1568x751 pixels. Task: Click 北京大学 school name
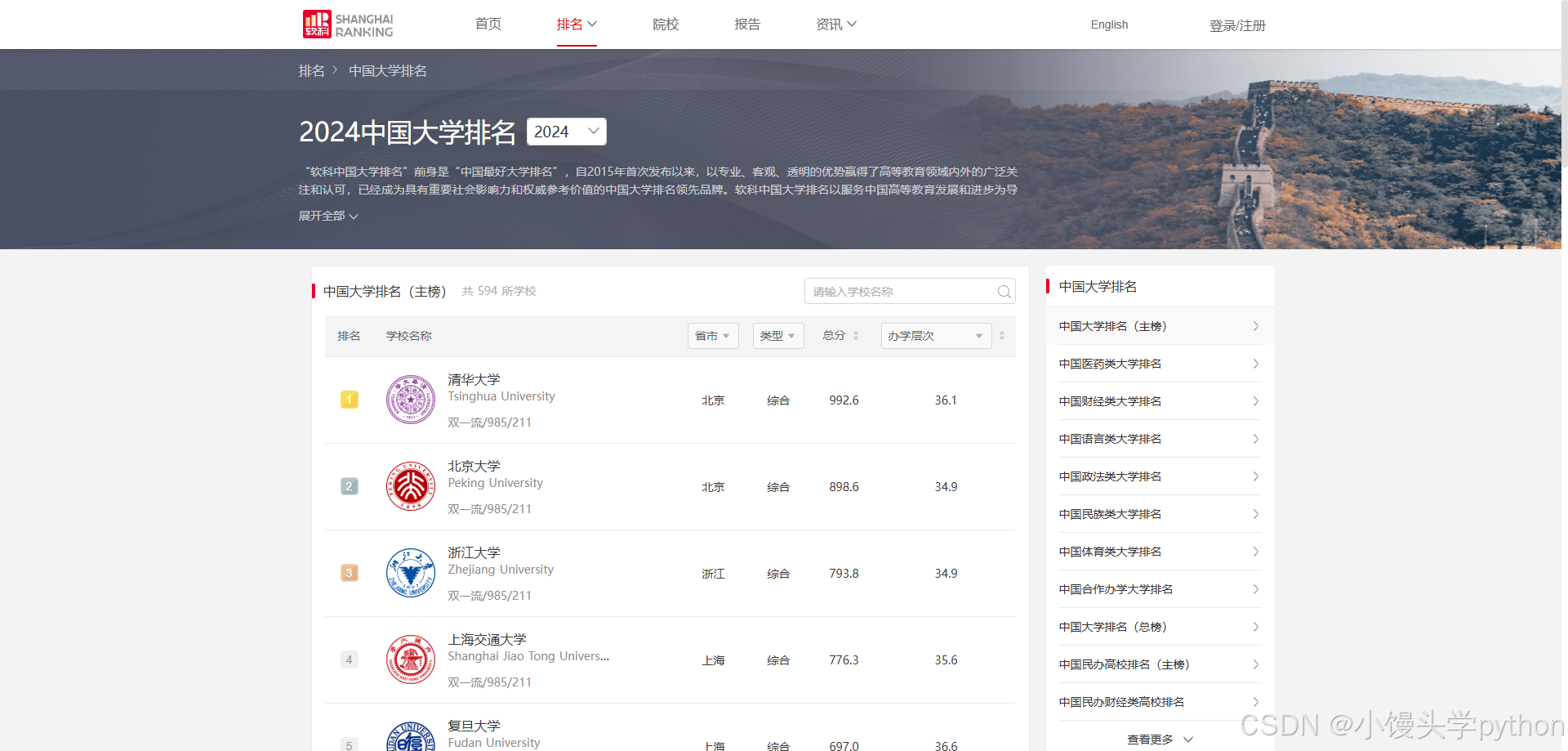(x=474, y=466)
